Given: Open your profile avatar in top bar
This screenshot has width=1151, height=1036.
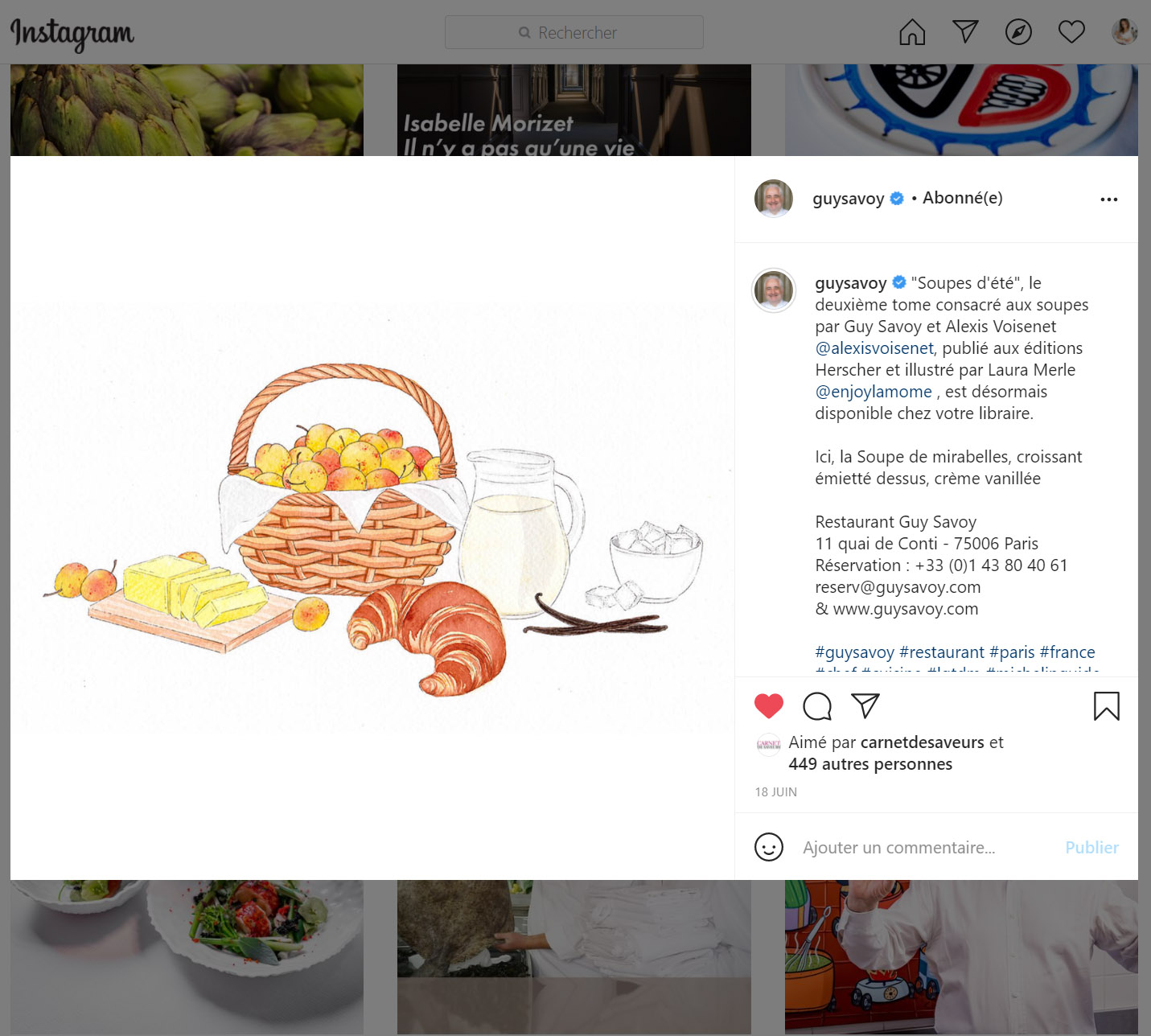Looking at the screenshot, I should tap(1124, 32).
